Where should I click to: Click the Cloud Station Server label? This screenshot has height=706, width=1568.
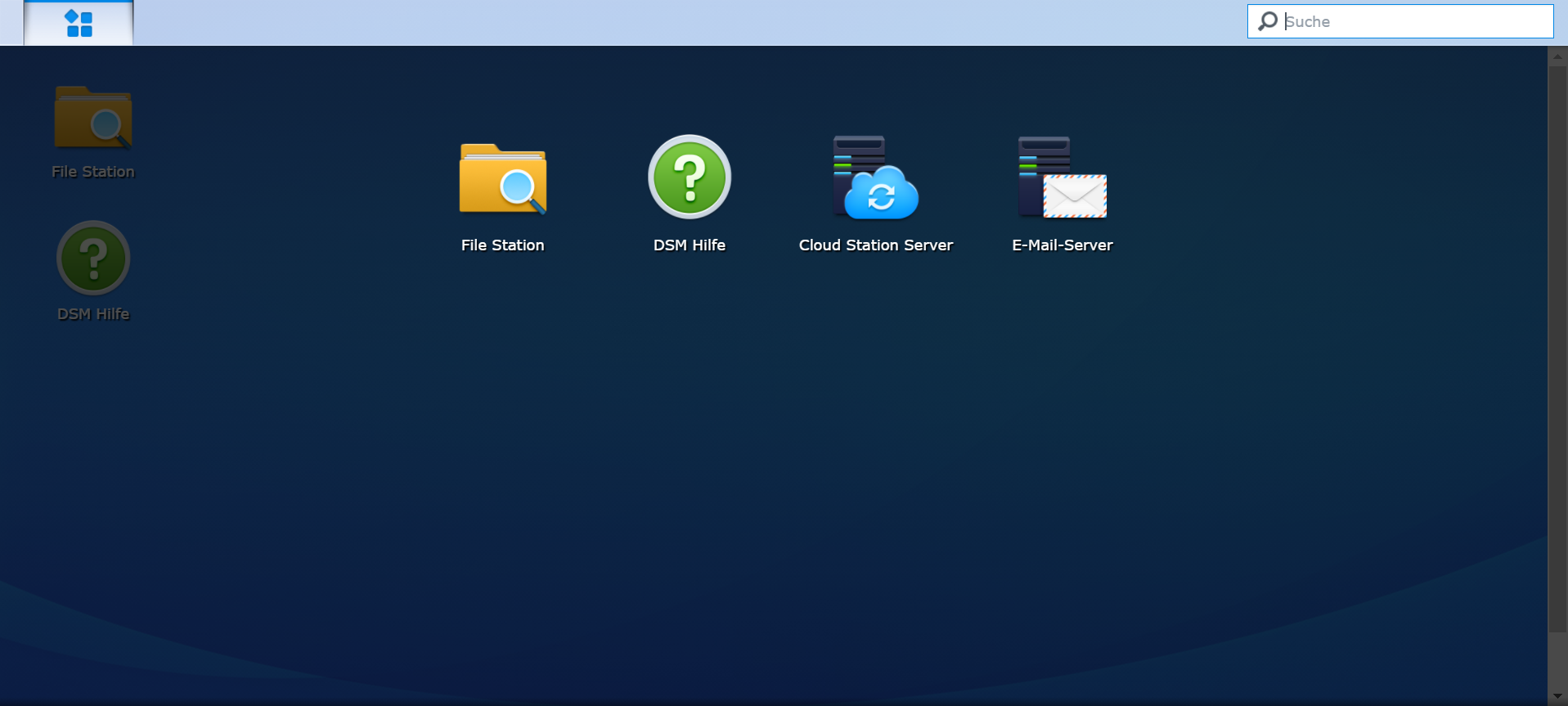click(875, 245)
